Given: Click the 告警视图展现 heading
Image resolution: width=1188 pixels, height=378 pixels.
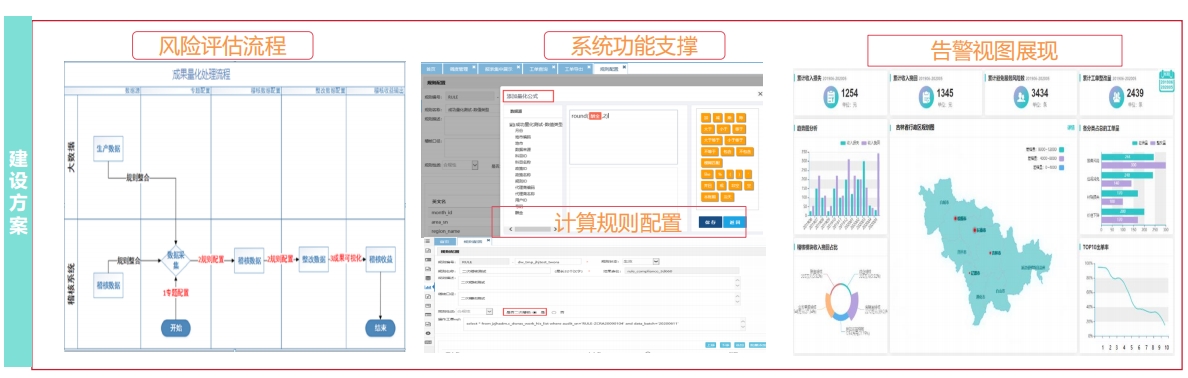Looking at the screenshot, I should (993, 50).
